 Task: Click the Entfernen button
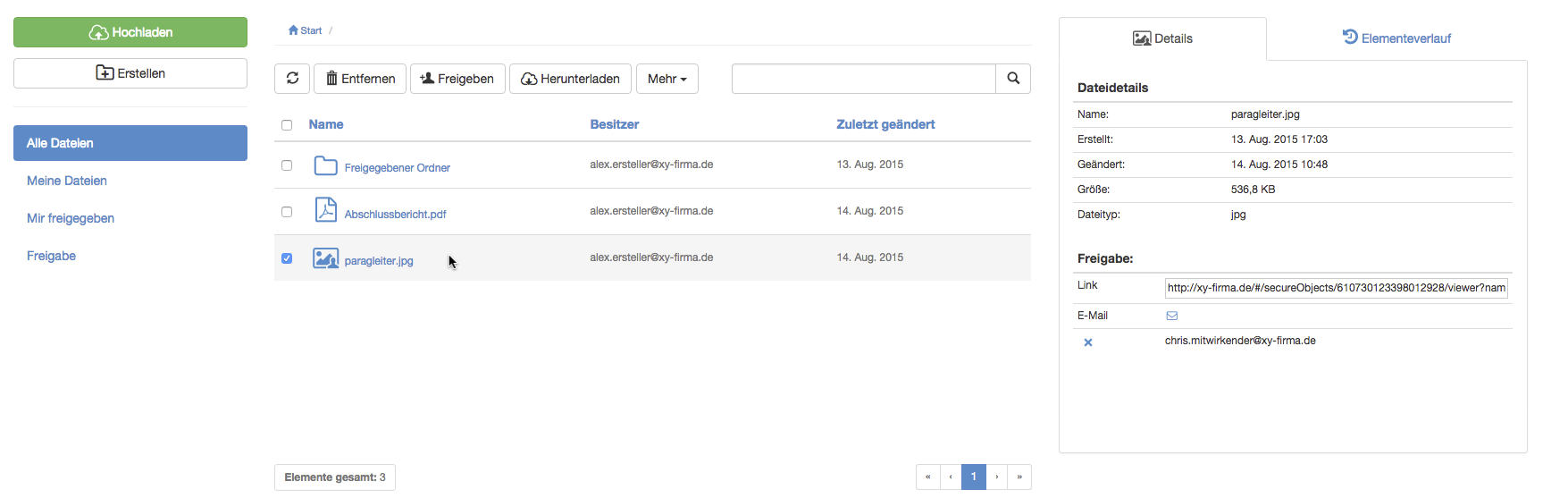pyautogui.click(x=360, y=79)
